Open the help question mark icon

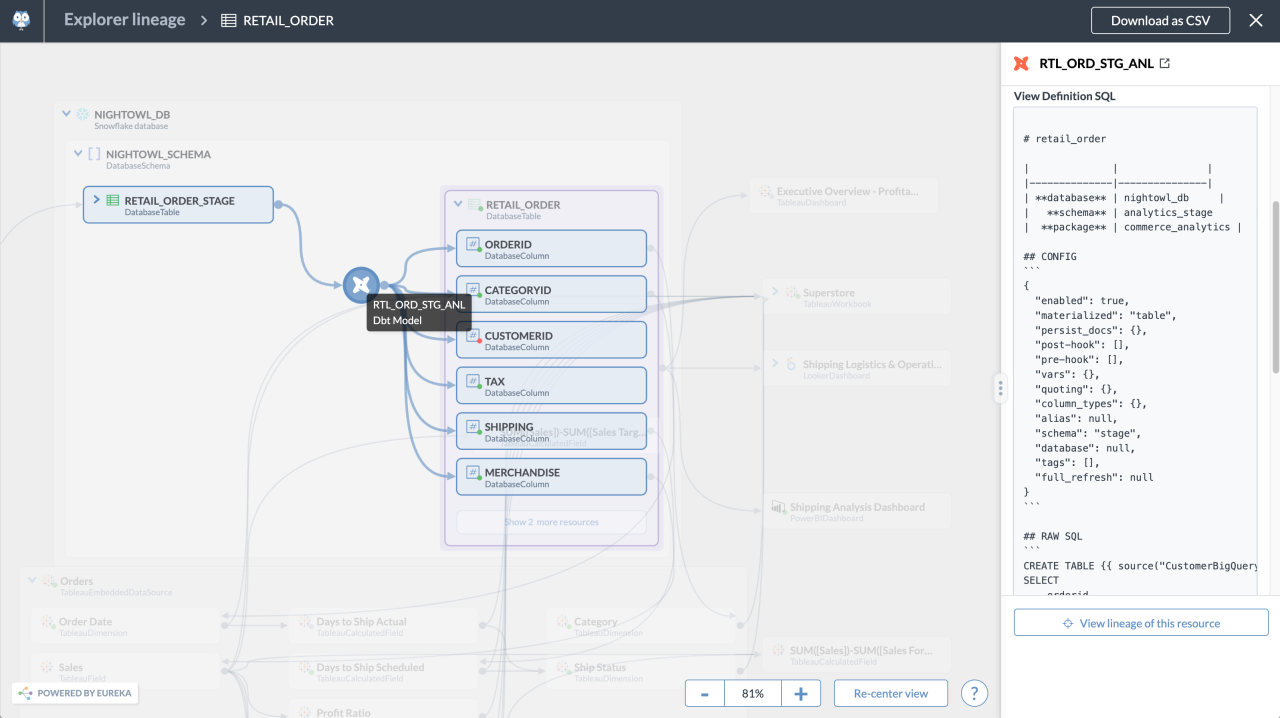pyautogui.click(x=974, y=693)
